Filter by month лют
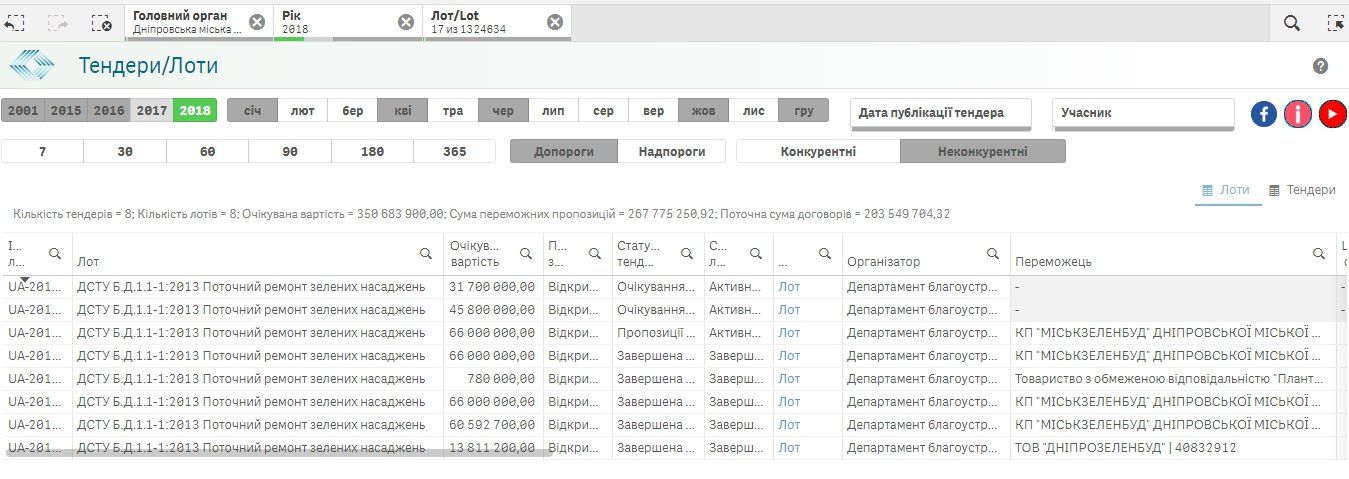The width and height of the screenshot is (1349, 479). [302, 111]
